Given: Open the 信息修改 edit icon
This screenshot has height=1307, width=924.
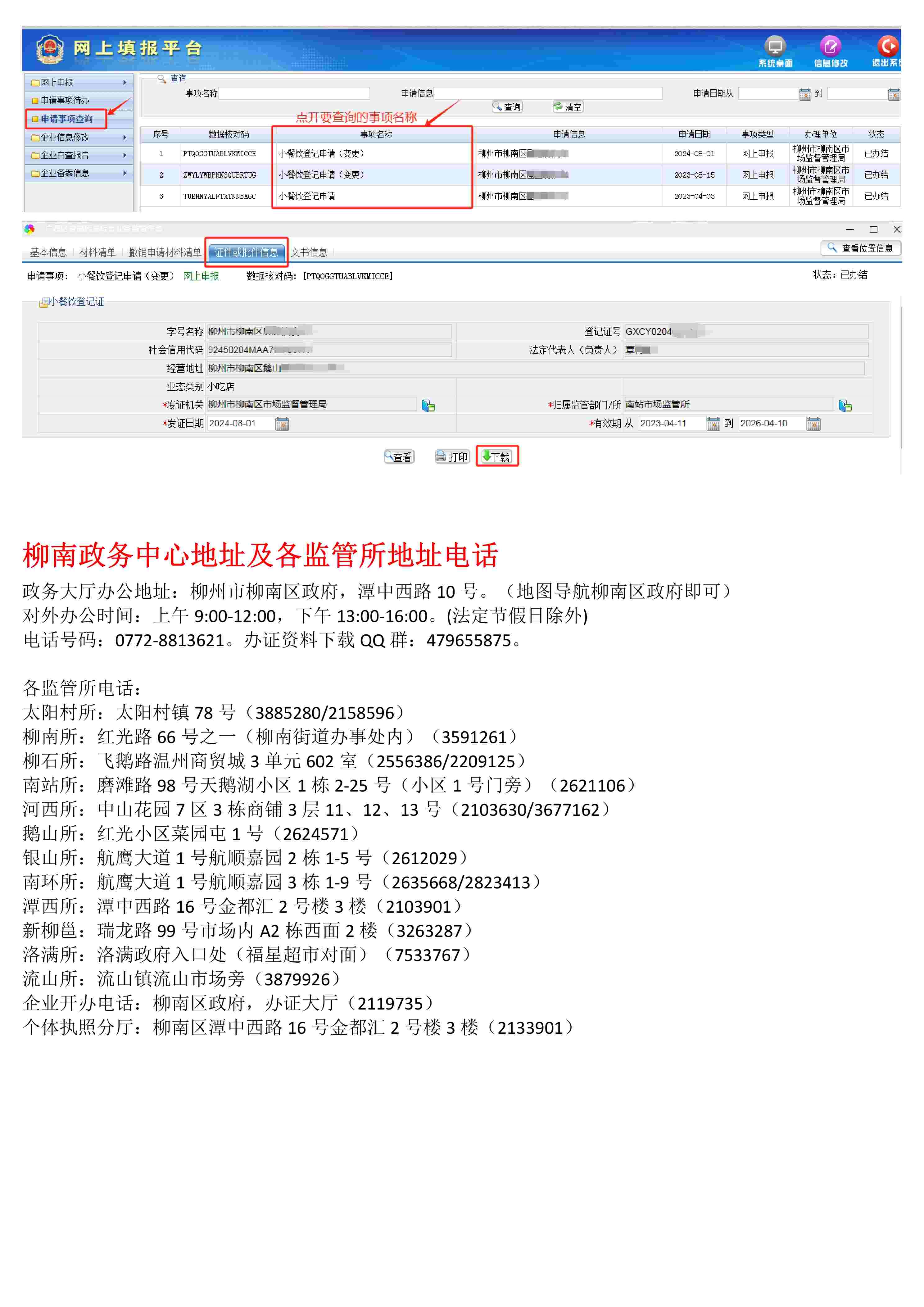Looking at the screenshot, I should coord(830,46).
